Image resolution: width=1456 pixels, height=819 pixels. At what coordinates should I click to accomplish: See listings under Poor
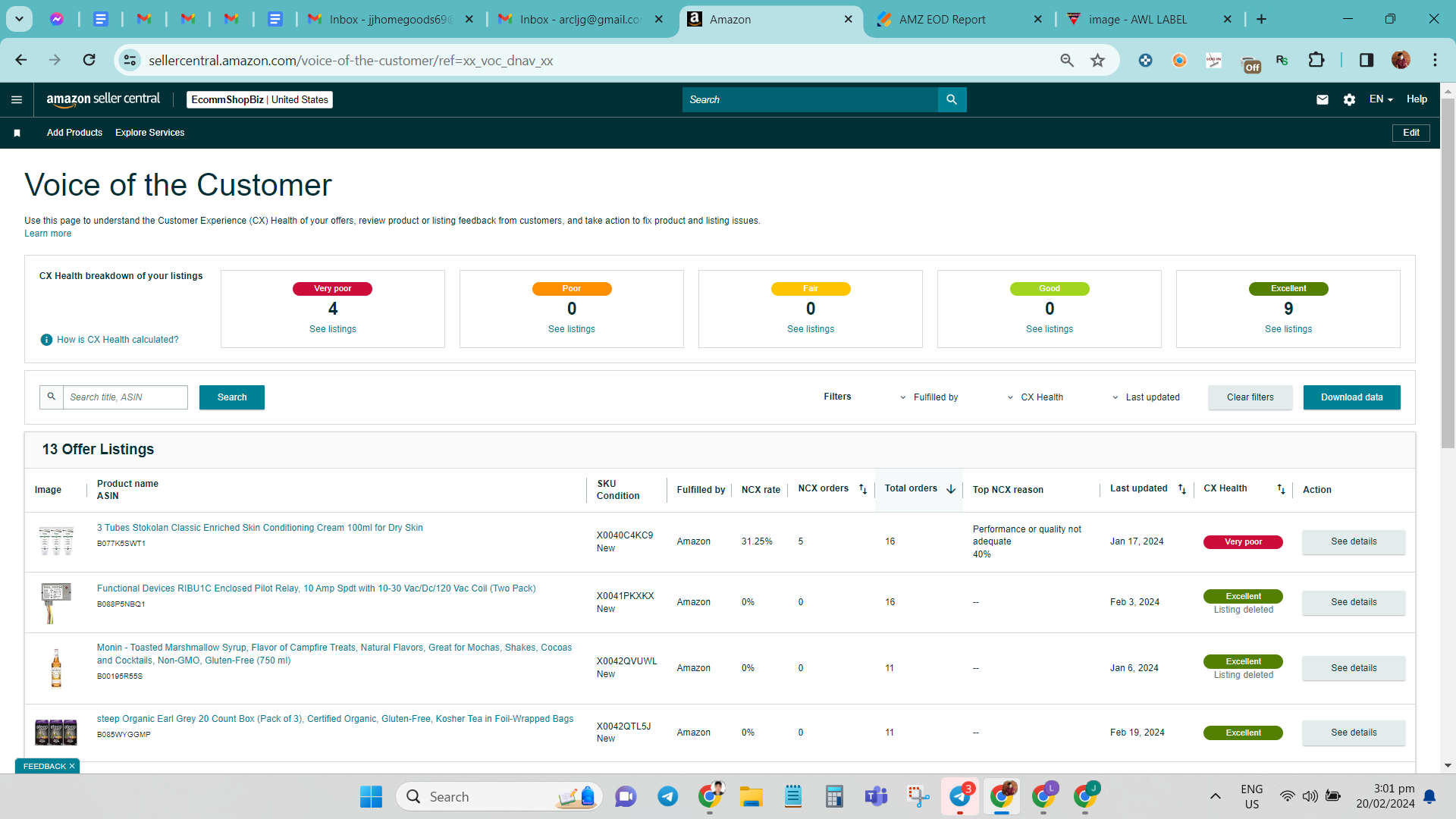(572, 329)
